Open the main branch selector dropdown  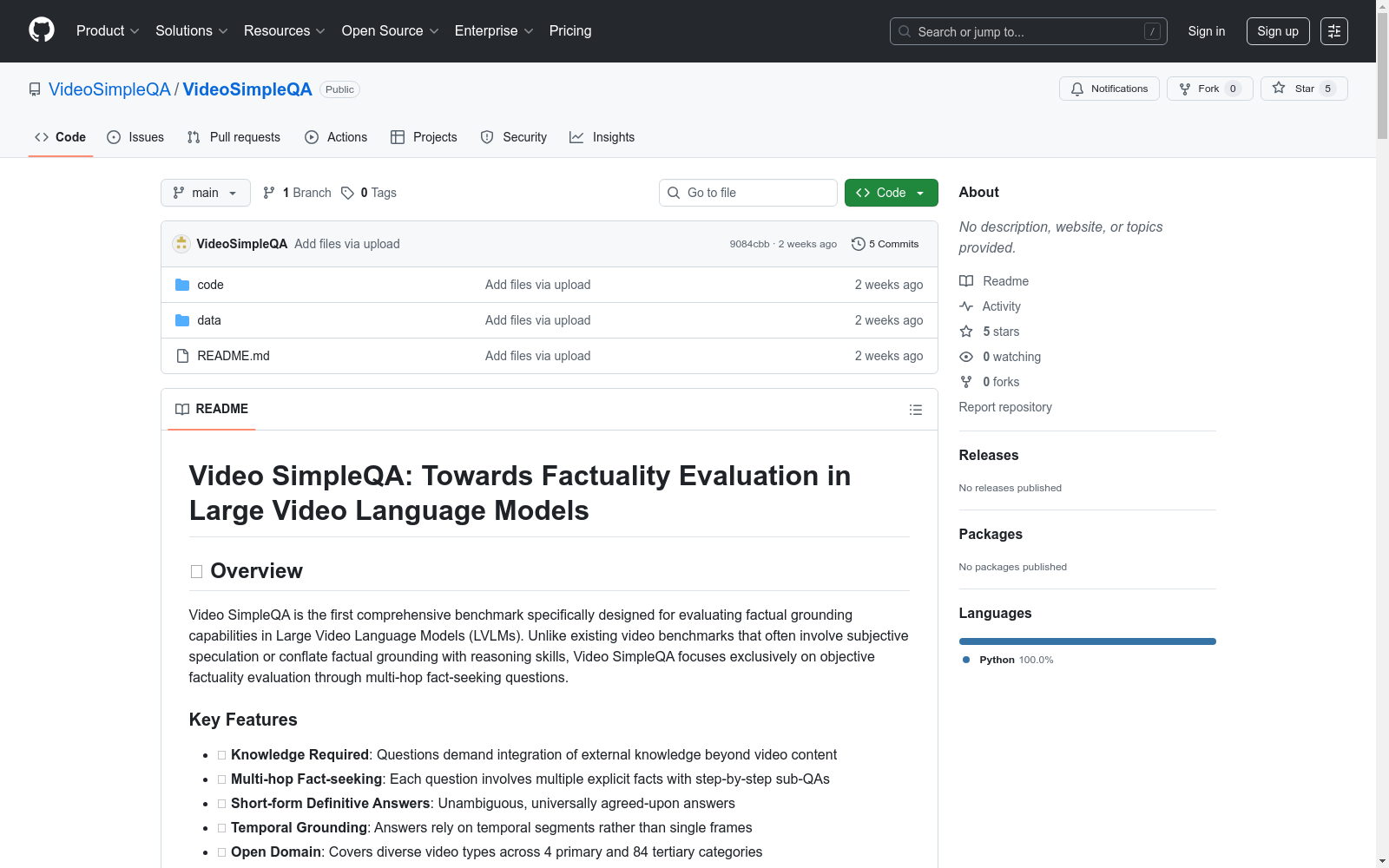(x=206, y=193)
